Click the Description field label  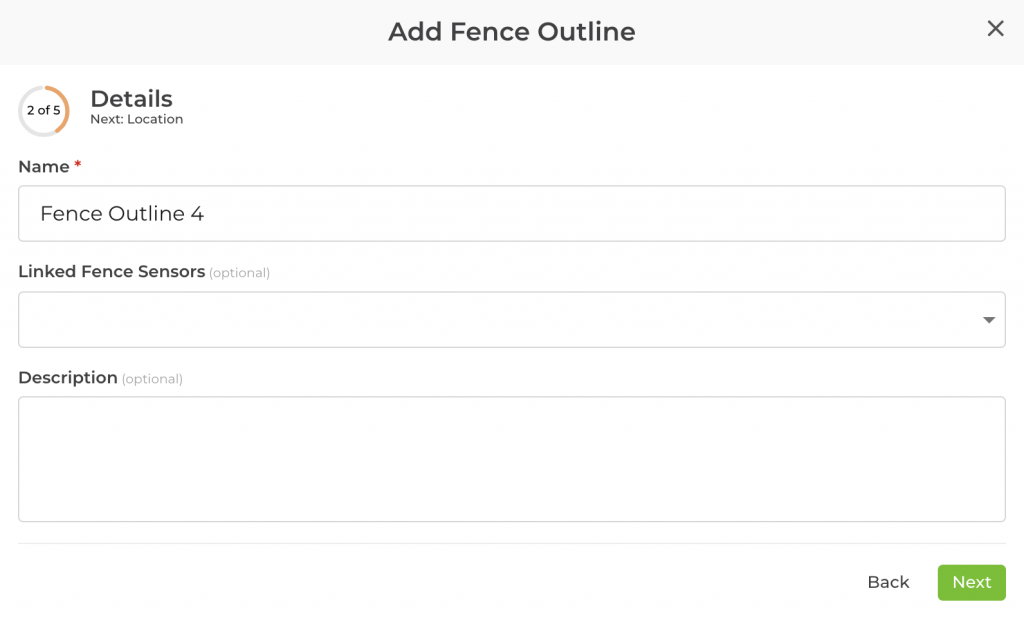[x=68, y=378]
